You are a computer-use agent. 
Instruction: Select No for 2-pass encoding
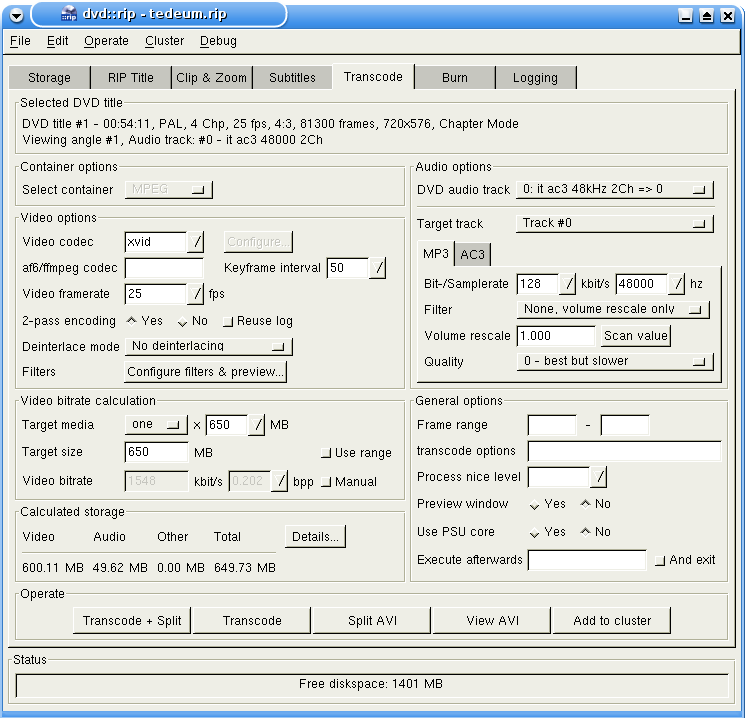point(183,321)
